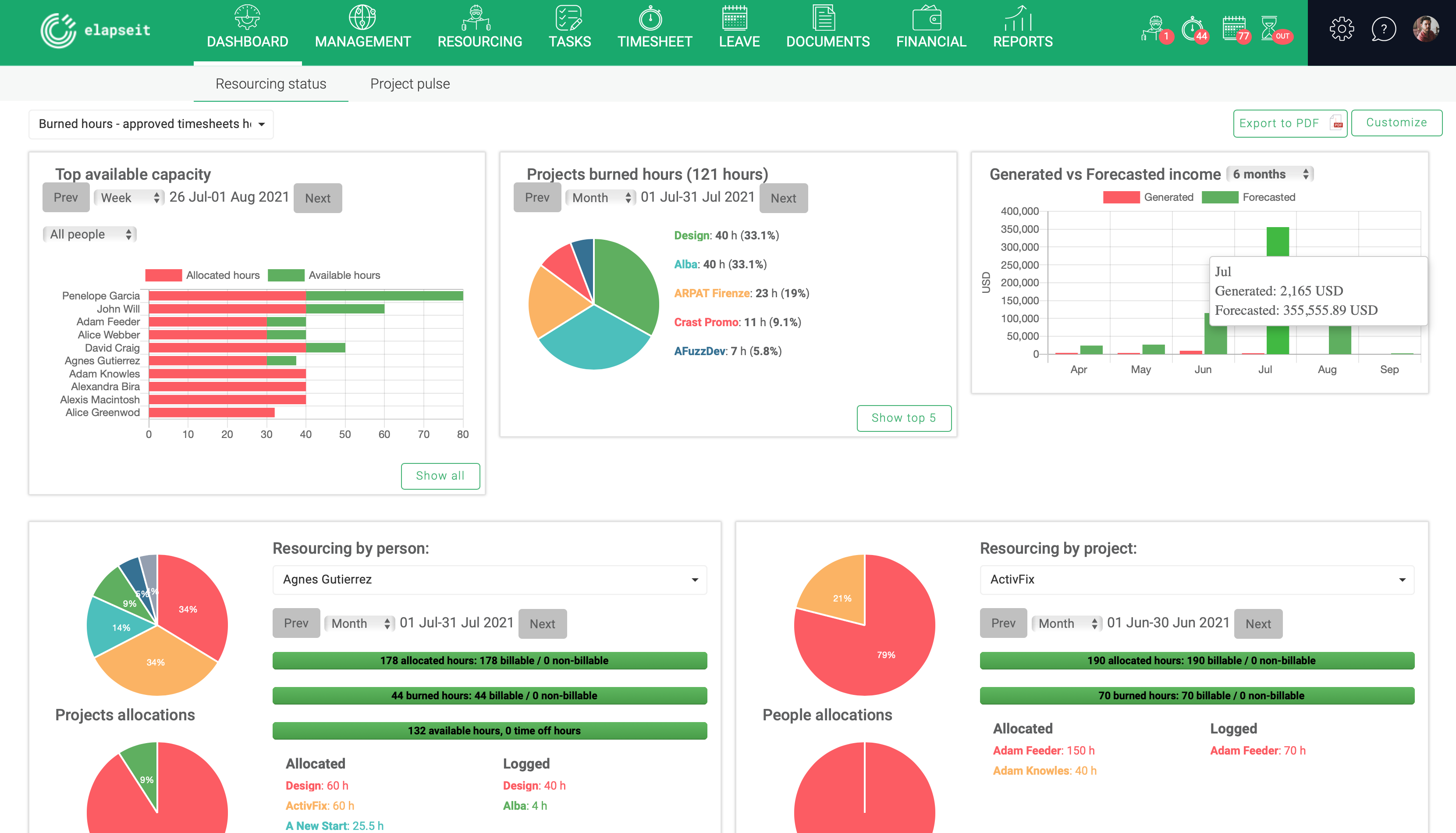
Task: Click the elapseit logo
Action: (x=96, y=30)
